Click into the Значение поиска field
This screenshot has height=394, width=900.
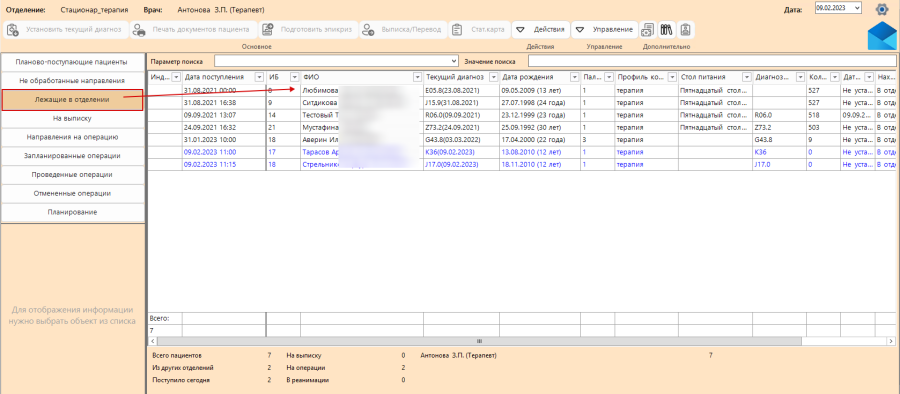pos(712,61)
